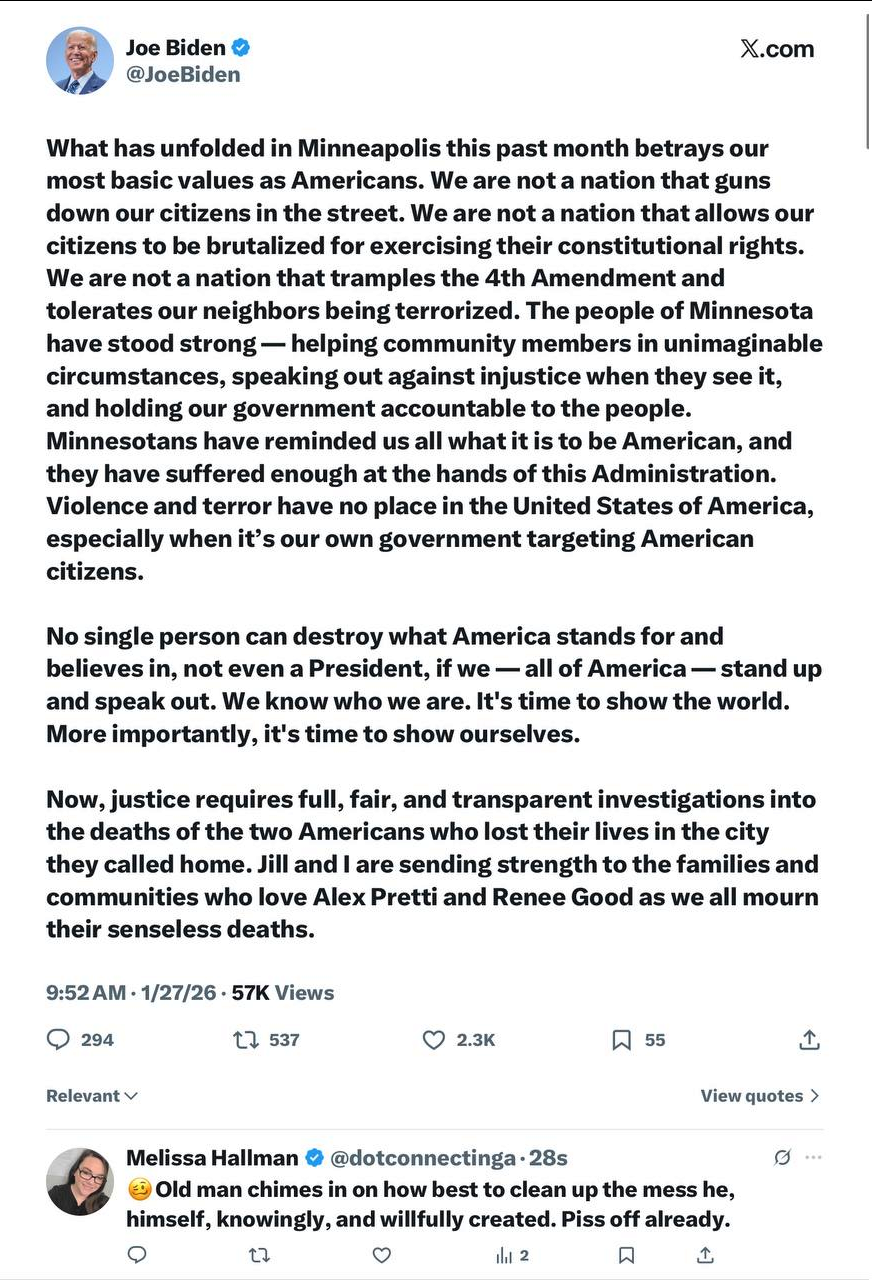
Task: Repost Melissa Hallman's reply
Action: pos(259,1255)
